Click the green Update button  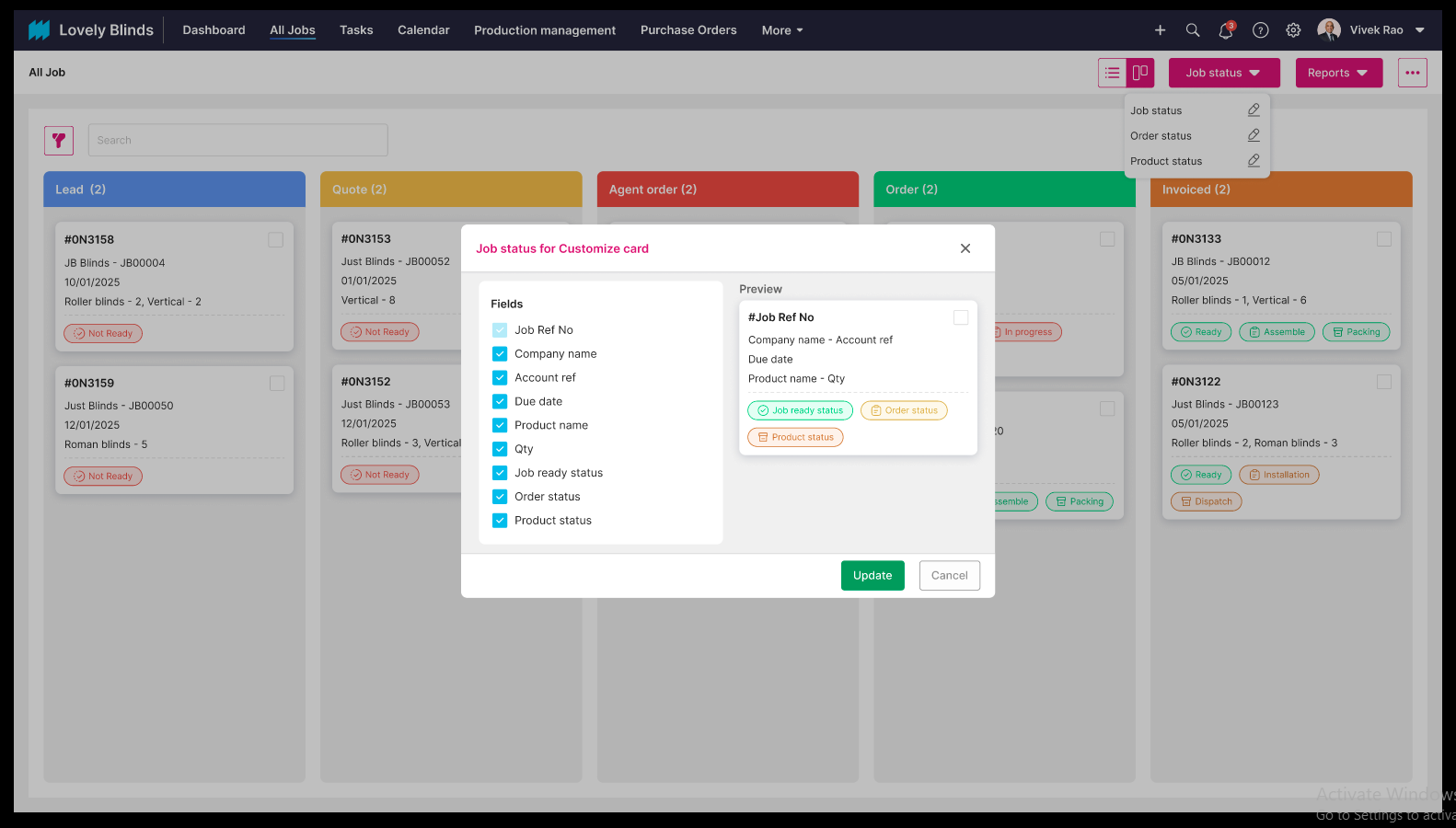tap(872, 576)
